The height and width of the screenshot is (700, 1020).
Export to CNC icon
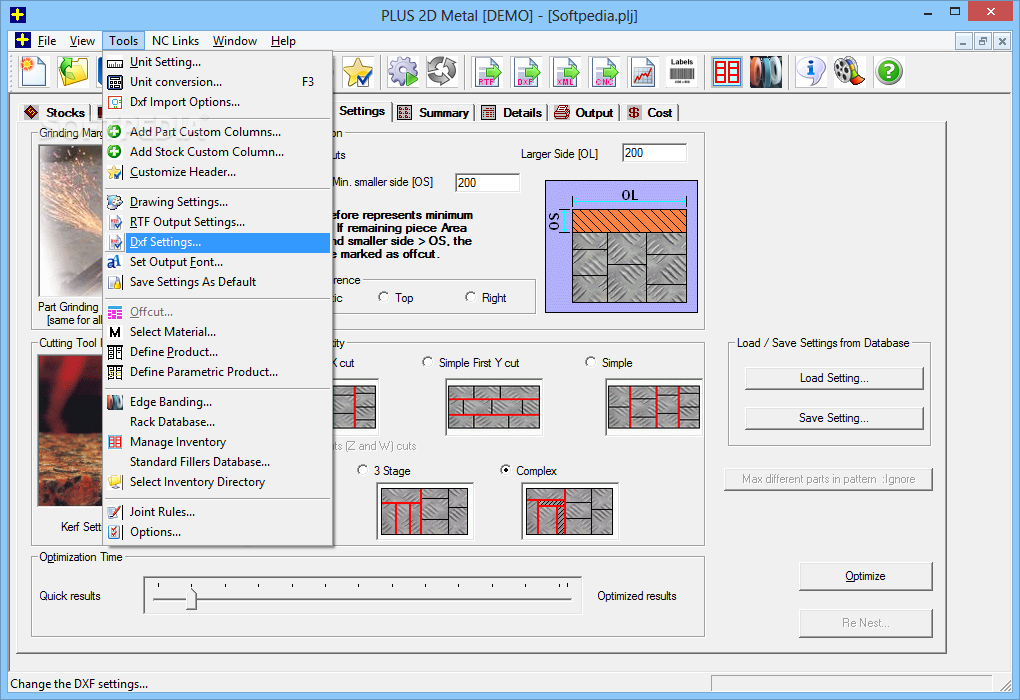pyautogui.click(x=605, y=72)
